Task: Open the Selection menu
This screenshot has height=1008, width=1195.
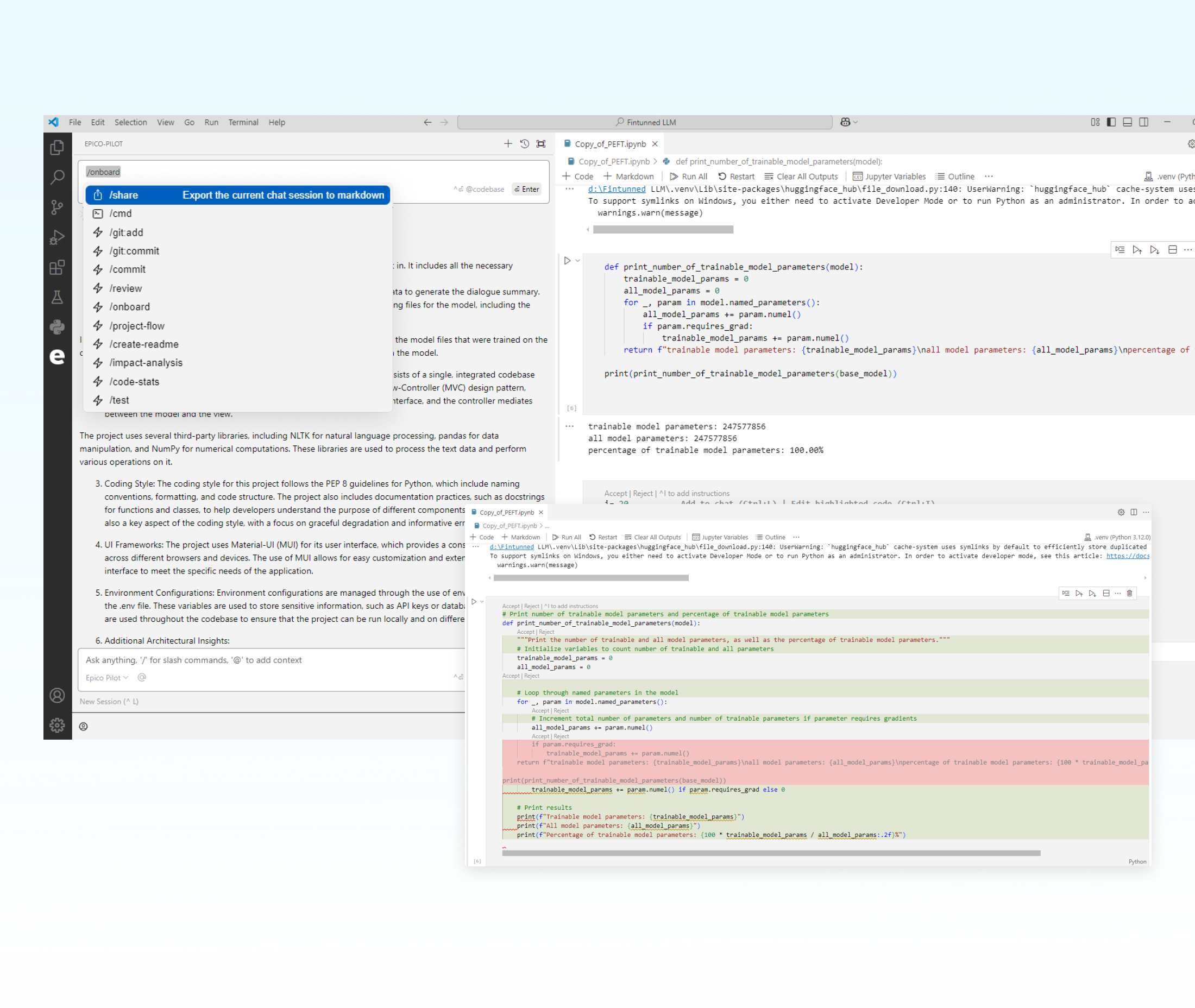Action: tap(130, 122)
